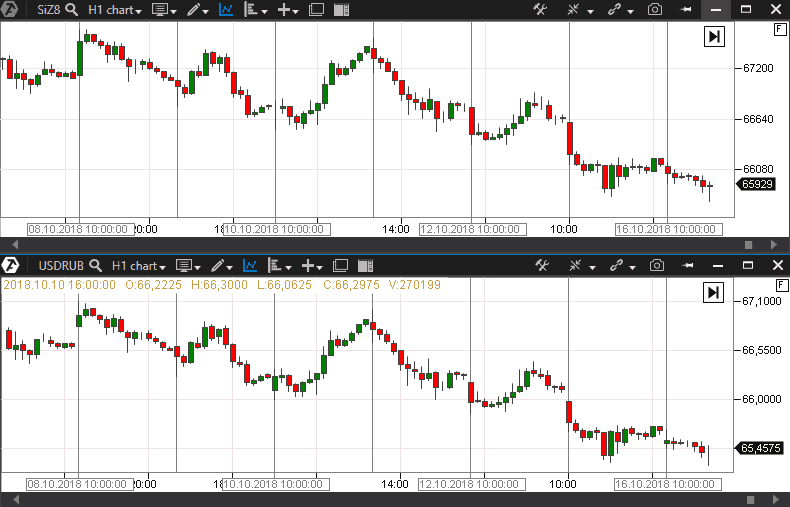Jump to latest bar in USDRUB chart
This screenshot has width=790, height=507.
click(x=713, y=292)
